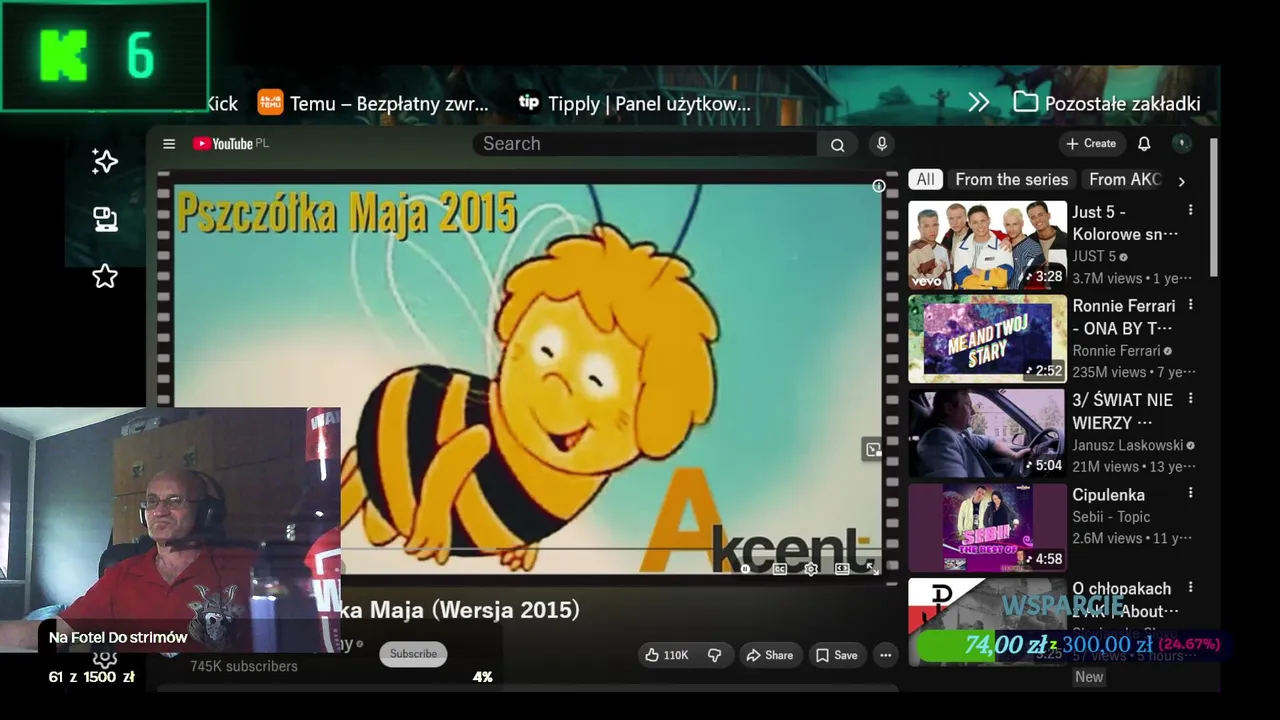Switch the player to theater mode
The width and height of the screenshot is (1280, 720).
[x=842, y=569]
